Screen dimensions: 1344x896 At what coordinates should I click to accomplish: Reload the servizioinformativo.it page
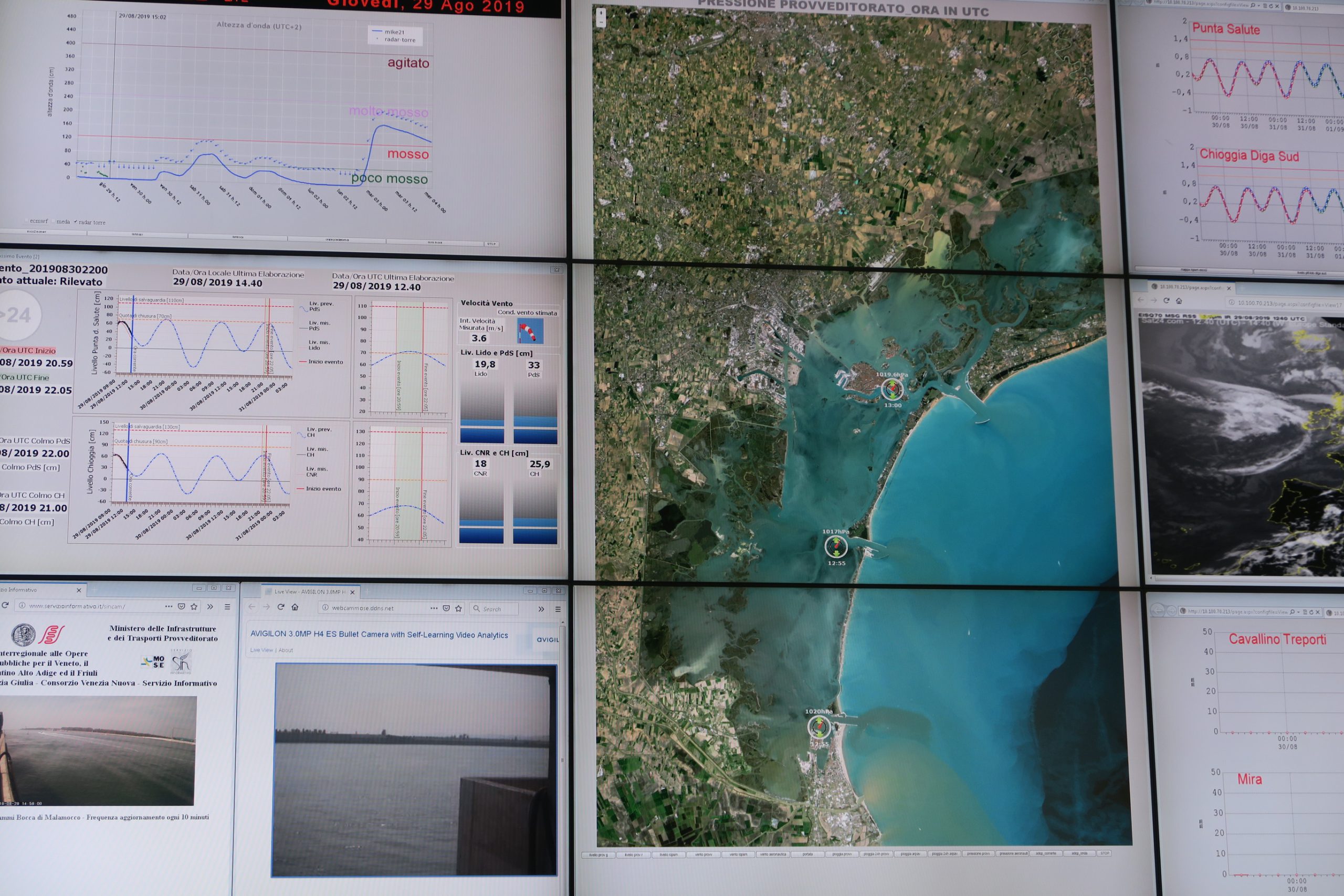point(5,605)
